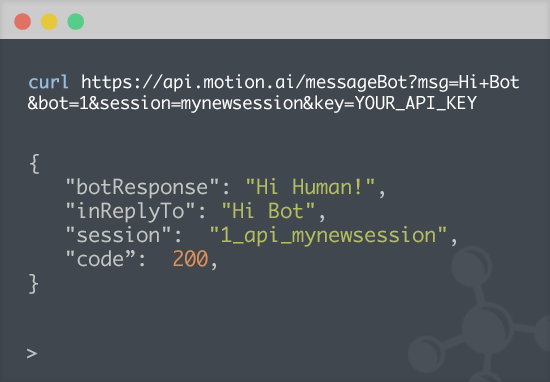This screenshot has width=550, height=382.
Task: Click the "session" JSON key
Action: tap(118, 235)
